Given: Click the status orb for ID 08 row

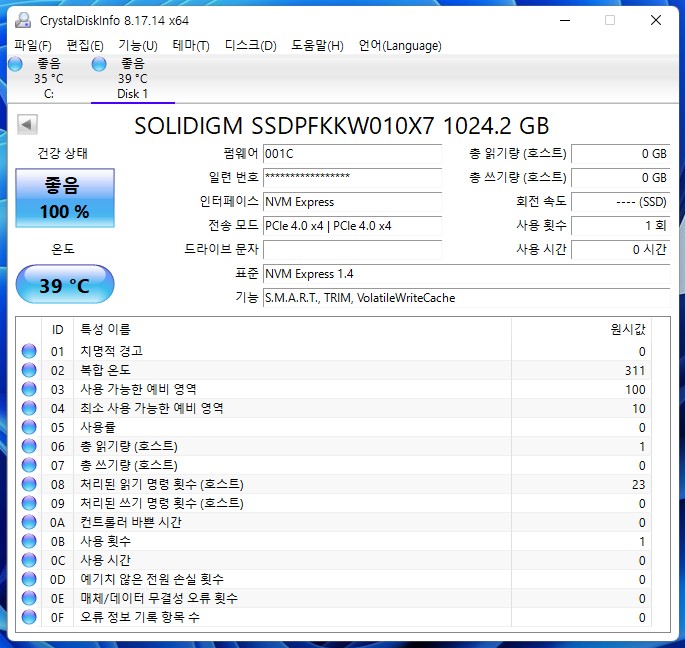Looking at the screenshot, I should (29, 484).
